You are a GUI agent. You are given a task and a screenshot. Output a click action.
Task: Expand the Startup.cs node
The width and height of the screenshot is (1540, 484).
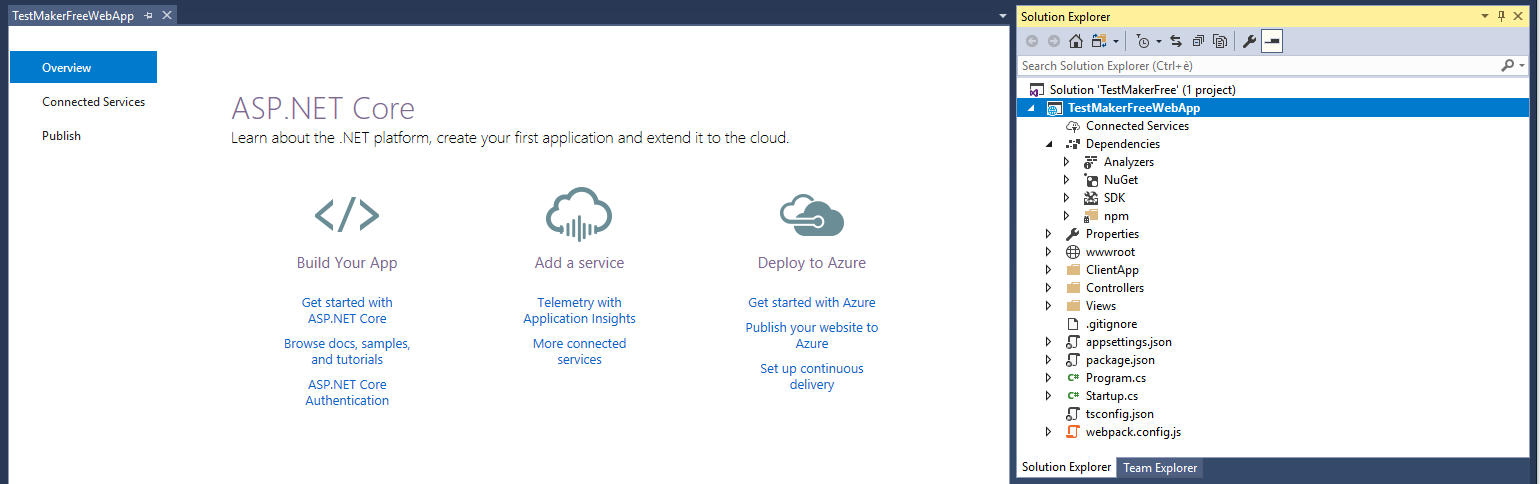click(1049, 396)
